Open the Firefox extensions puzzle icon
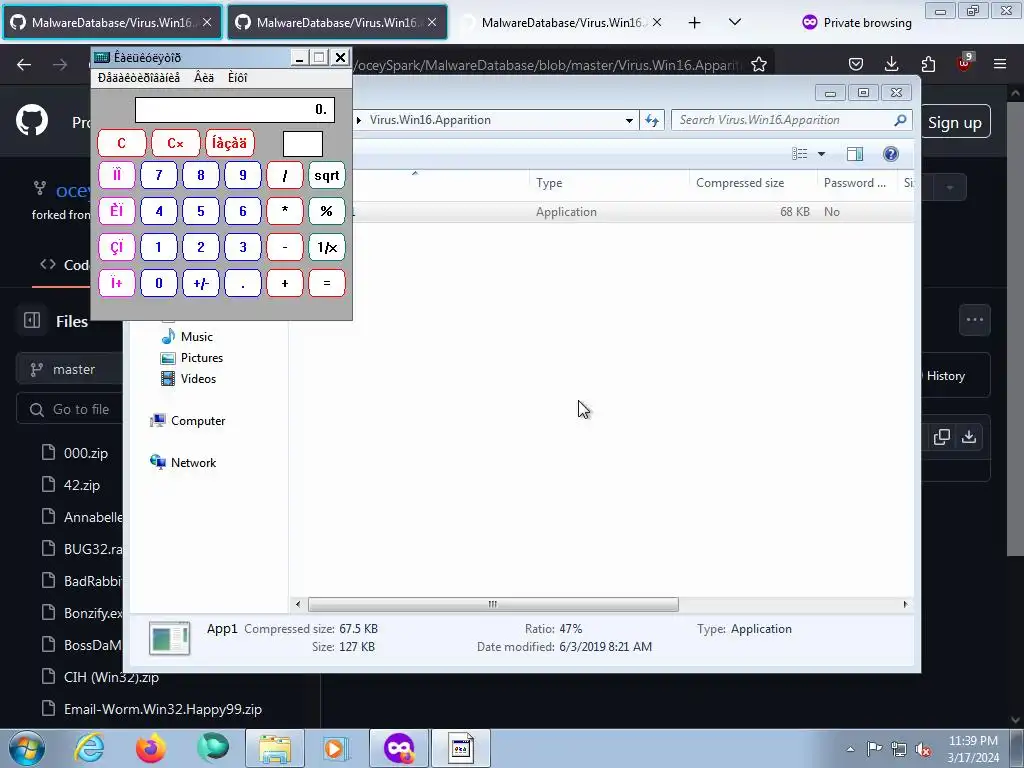 [x=928, y=64]
